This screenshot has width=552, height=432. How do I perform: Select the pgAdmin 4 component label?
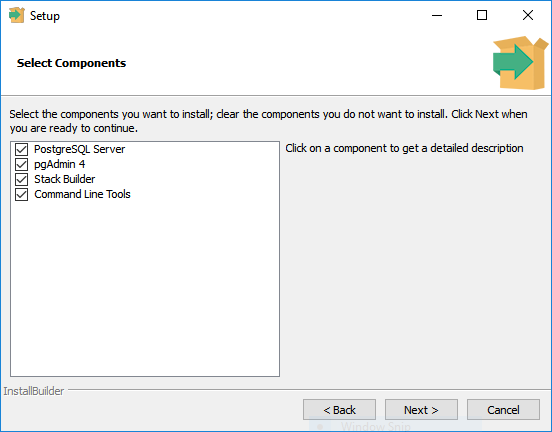tap(59, 164)
